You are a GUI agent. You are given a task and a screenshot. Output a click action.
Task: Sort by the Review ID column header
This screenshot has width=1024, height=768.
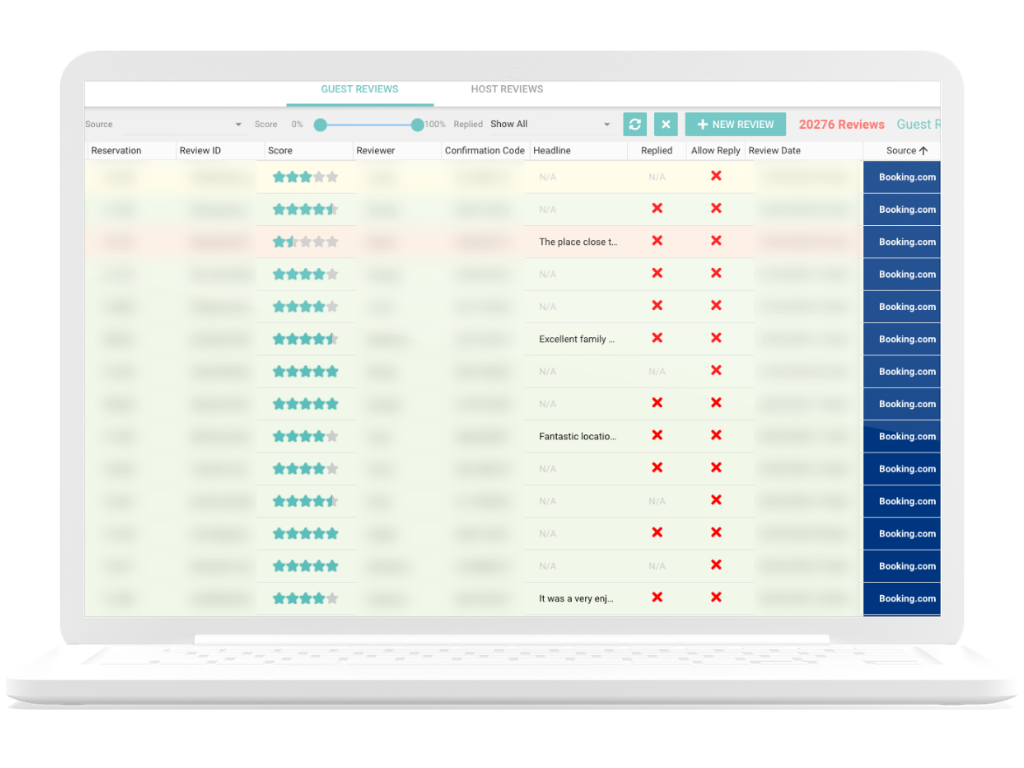click(200, 150)
